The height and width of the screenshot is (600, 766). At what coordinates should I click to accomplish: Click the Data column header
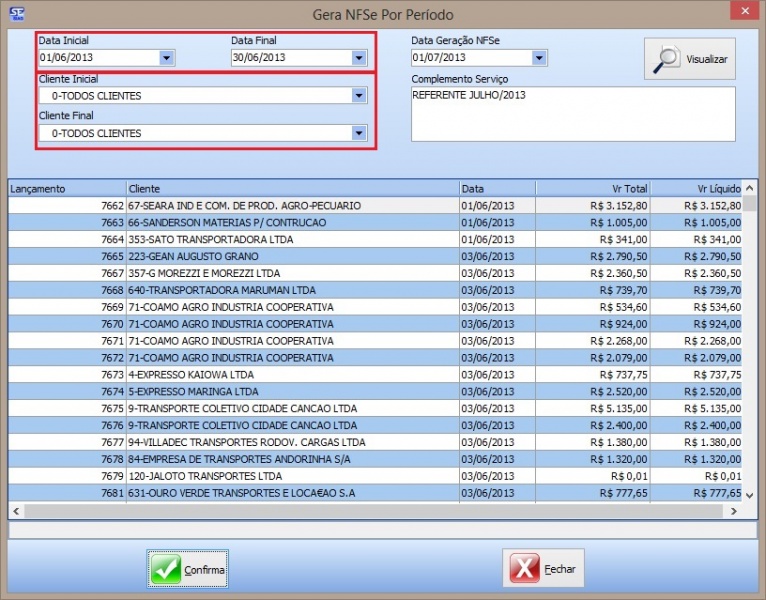pos(497,188)
